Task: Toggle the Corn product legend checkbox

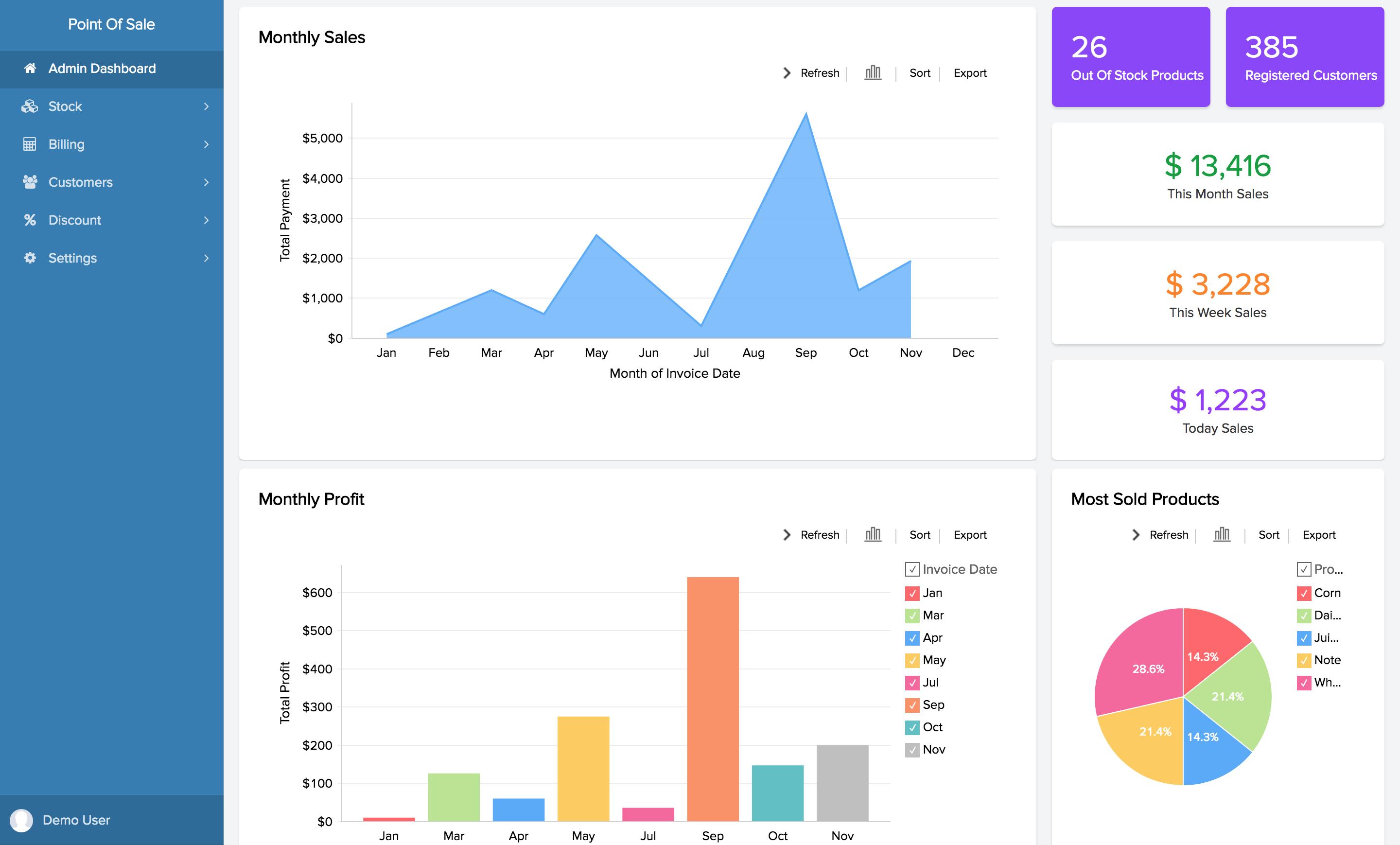Action: 1303,593
